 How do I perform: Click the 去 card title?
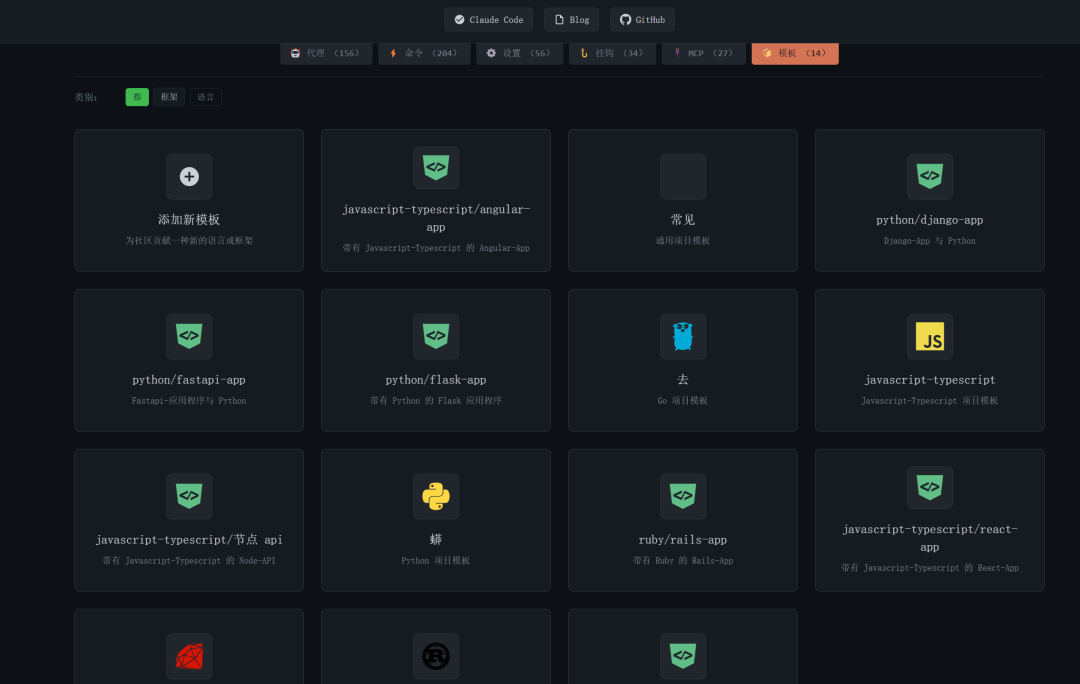(683, 380)
